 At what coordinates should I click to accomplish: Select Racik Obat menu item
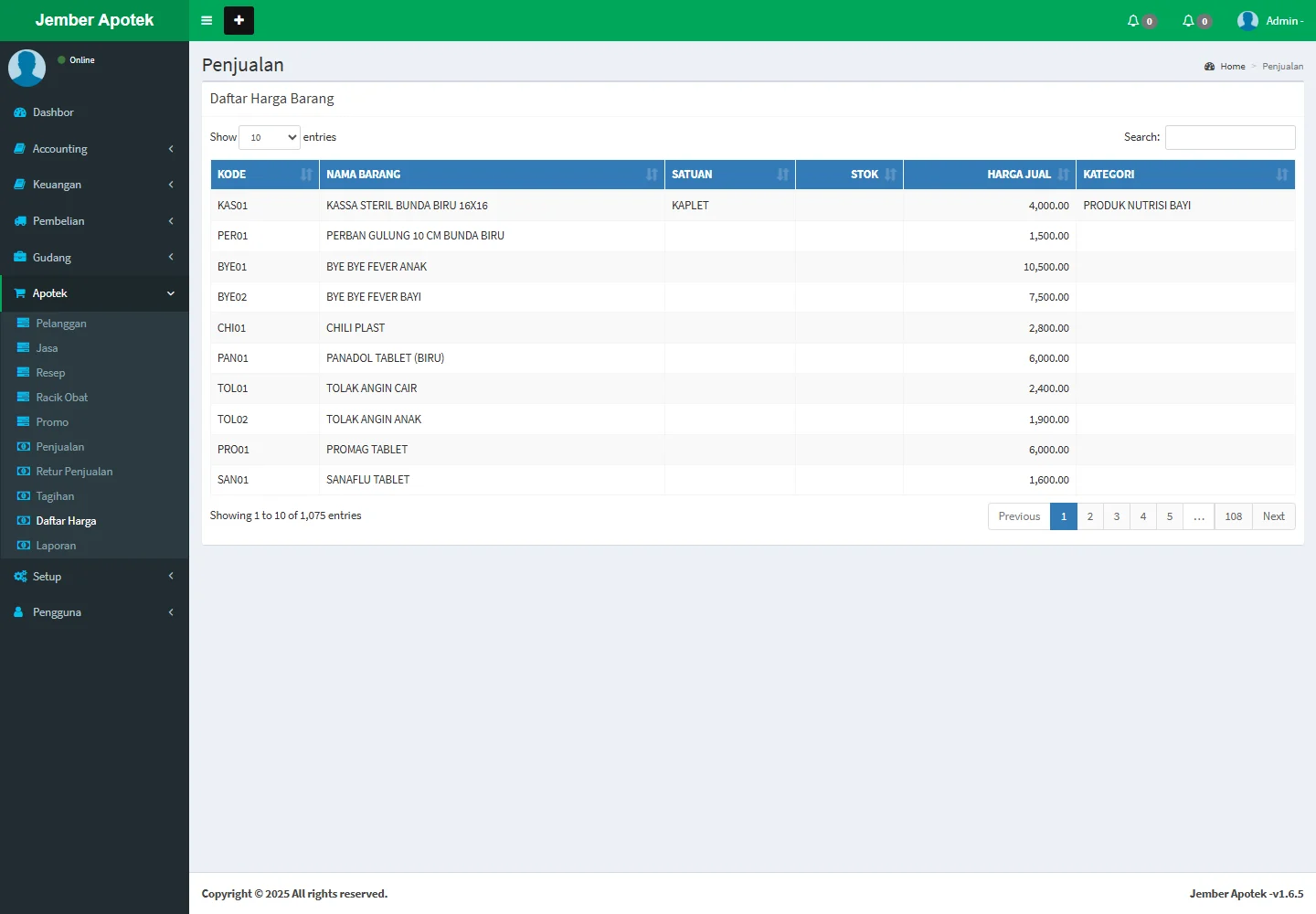pos(61,398)
